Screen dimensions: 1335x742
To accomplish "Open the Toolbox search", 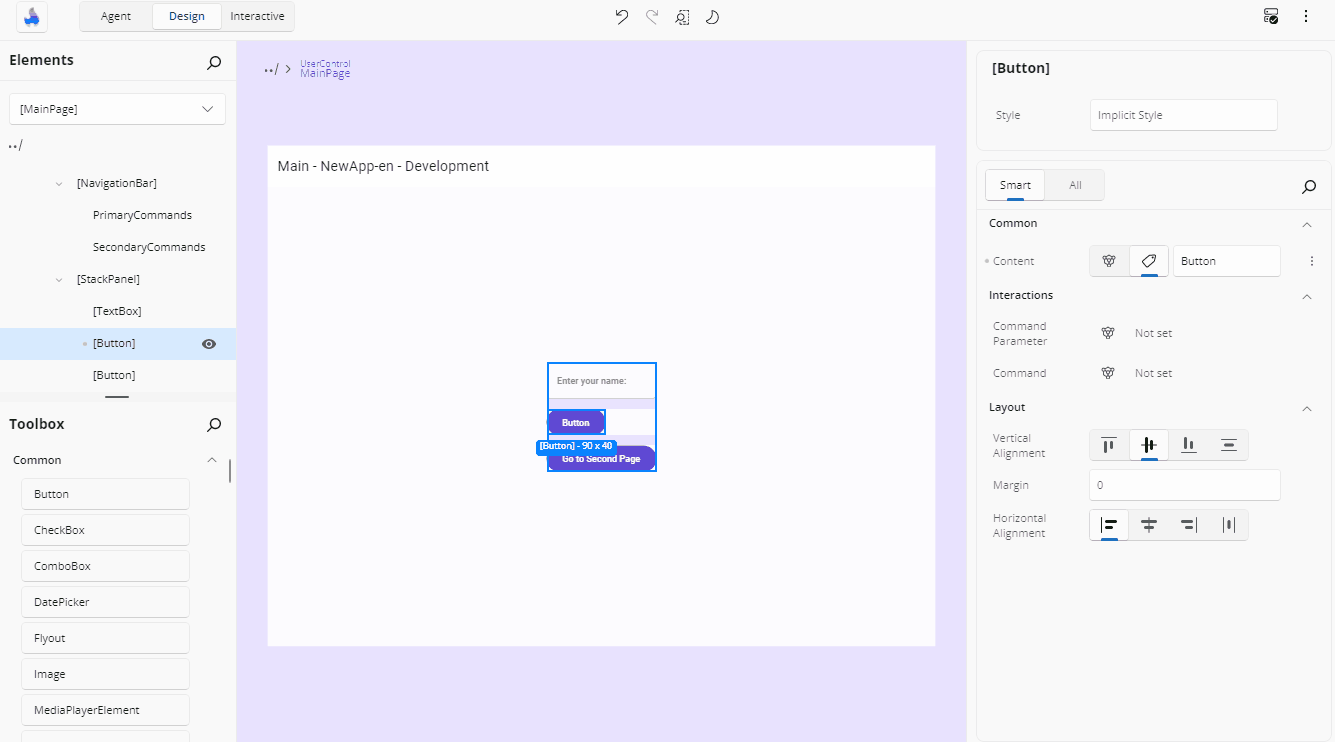I will click(214, 425).
